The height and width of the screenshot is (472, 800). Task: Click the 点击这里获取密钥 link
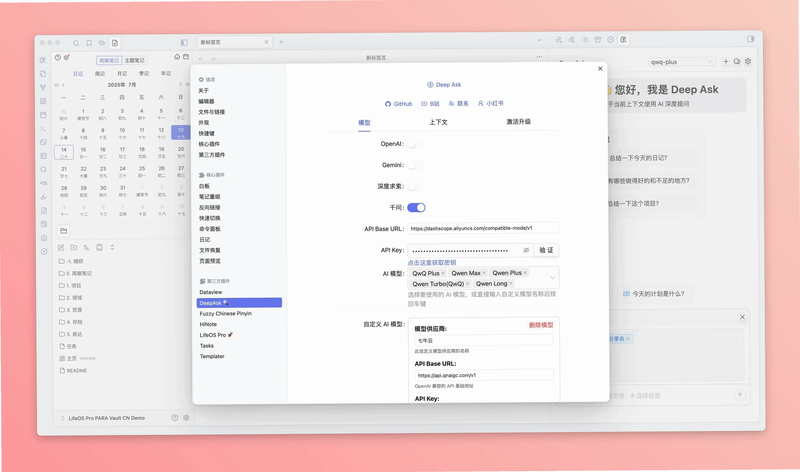[432, 263]
